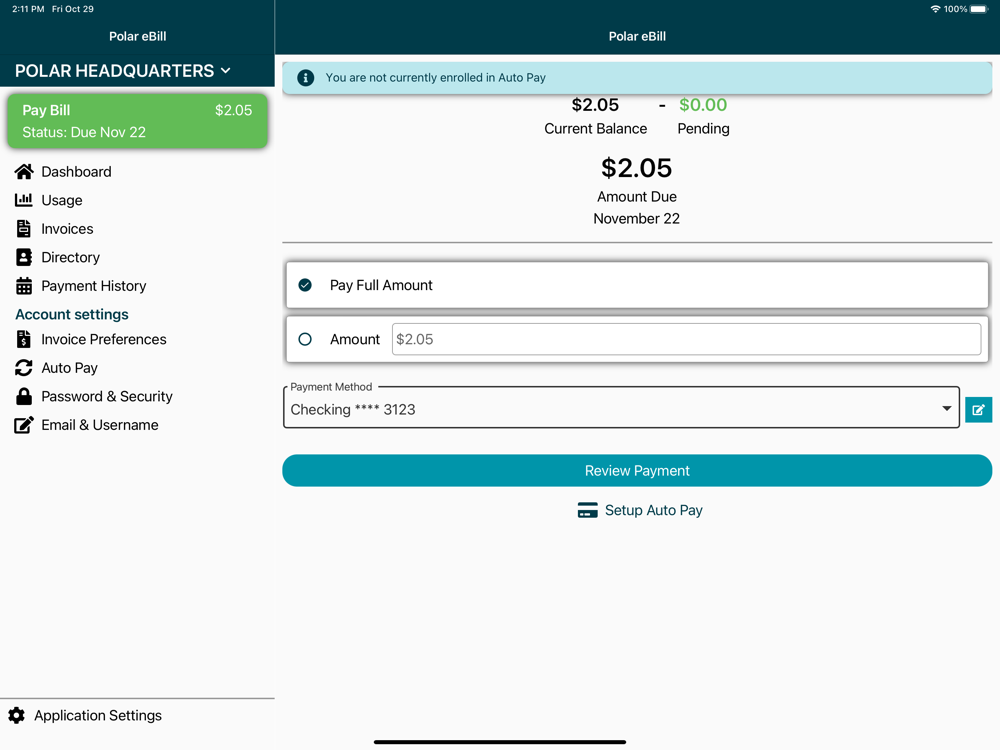1000x750 pixels.
Task: Click the green Pay Bill card
Action: [x=137, y=121]
